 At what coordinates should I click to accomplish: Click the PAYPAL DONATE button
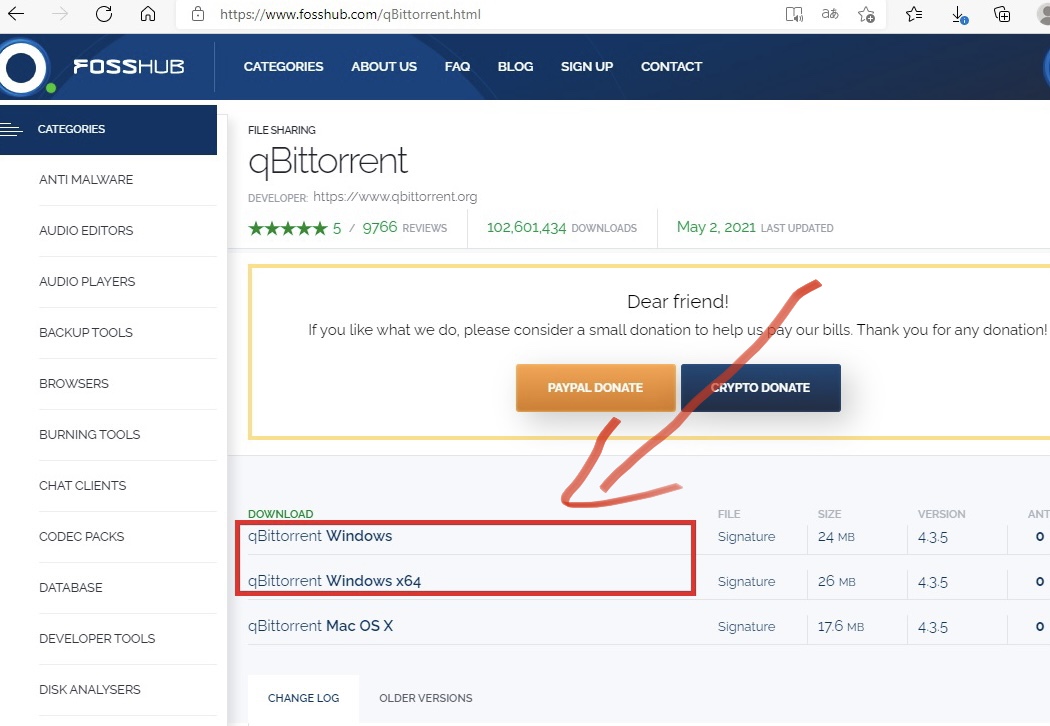point(595,387)
